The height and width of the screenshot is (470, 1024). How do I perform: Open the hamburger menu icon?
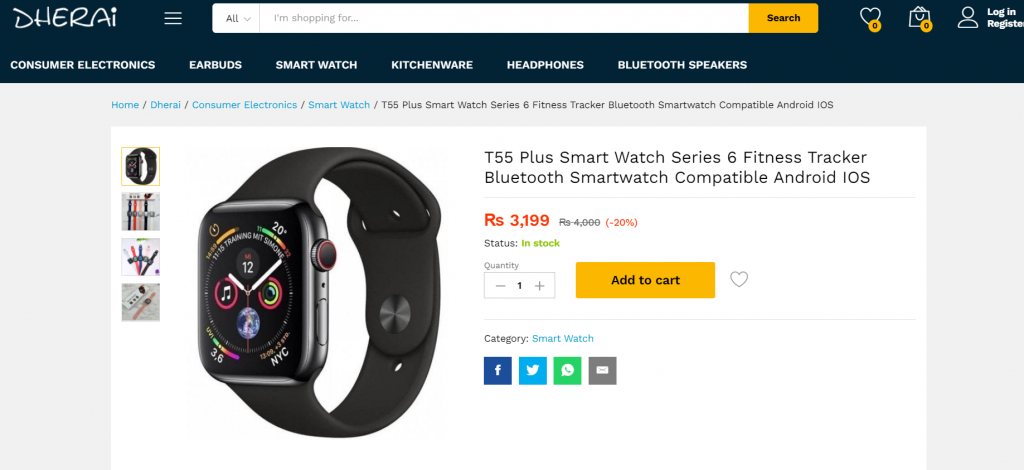pos(173,18)
